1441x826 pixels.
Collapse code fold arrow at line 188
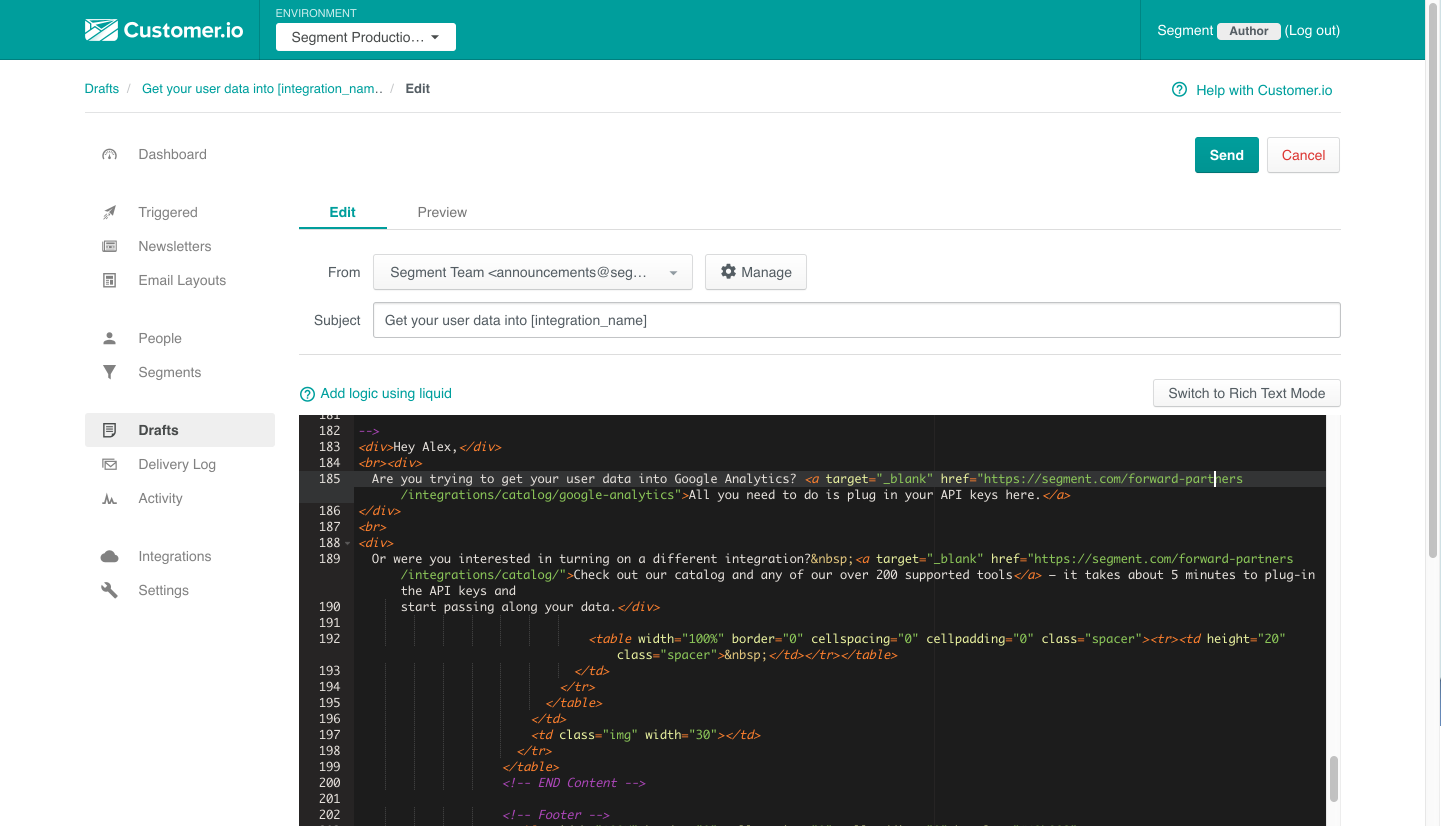point(347,543)
